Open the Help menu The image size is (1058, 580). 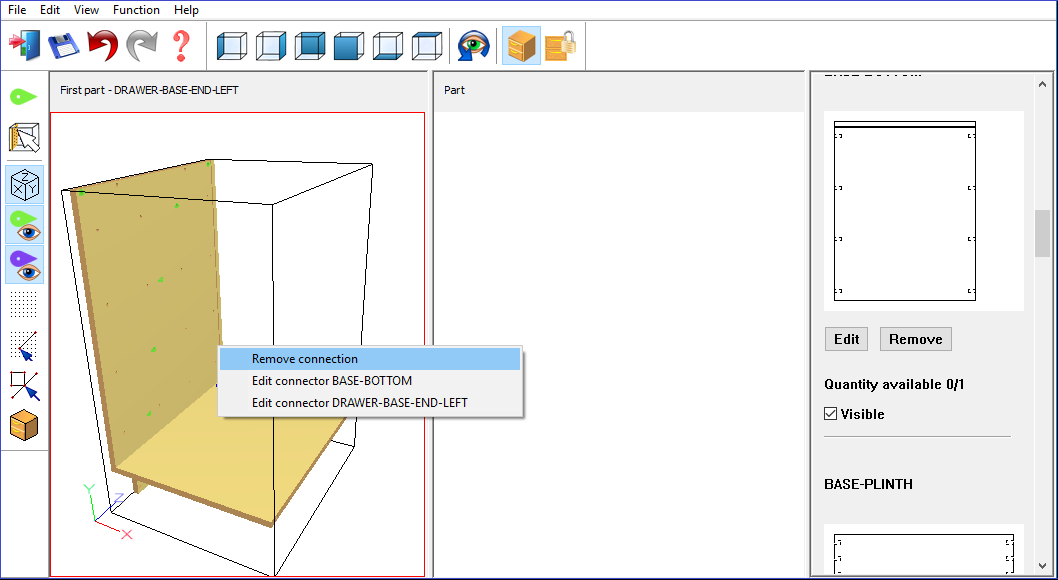[x=186, y=9]
